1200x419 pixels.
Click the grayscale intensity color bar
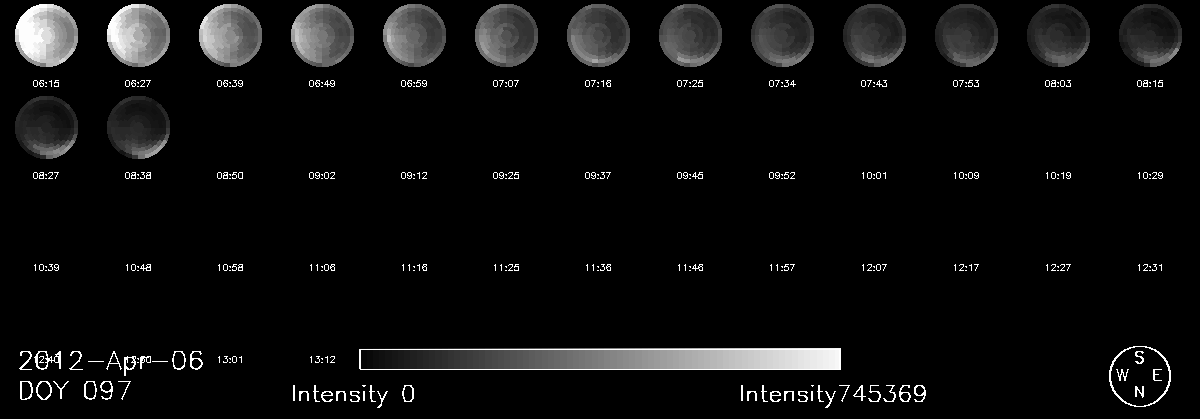(600, 359)
